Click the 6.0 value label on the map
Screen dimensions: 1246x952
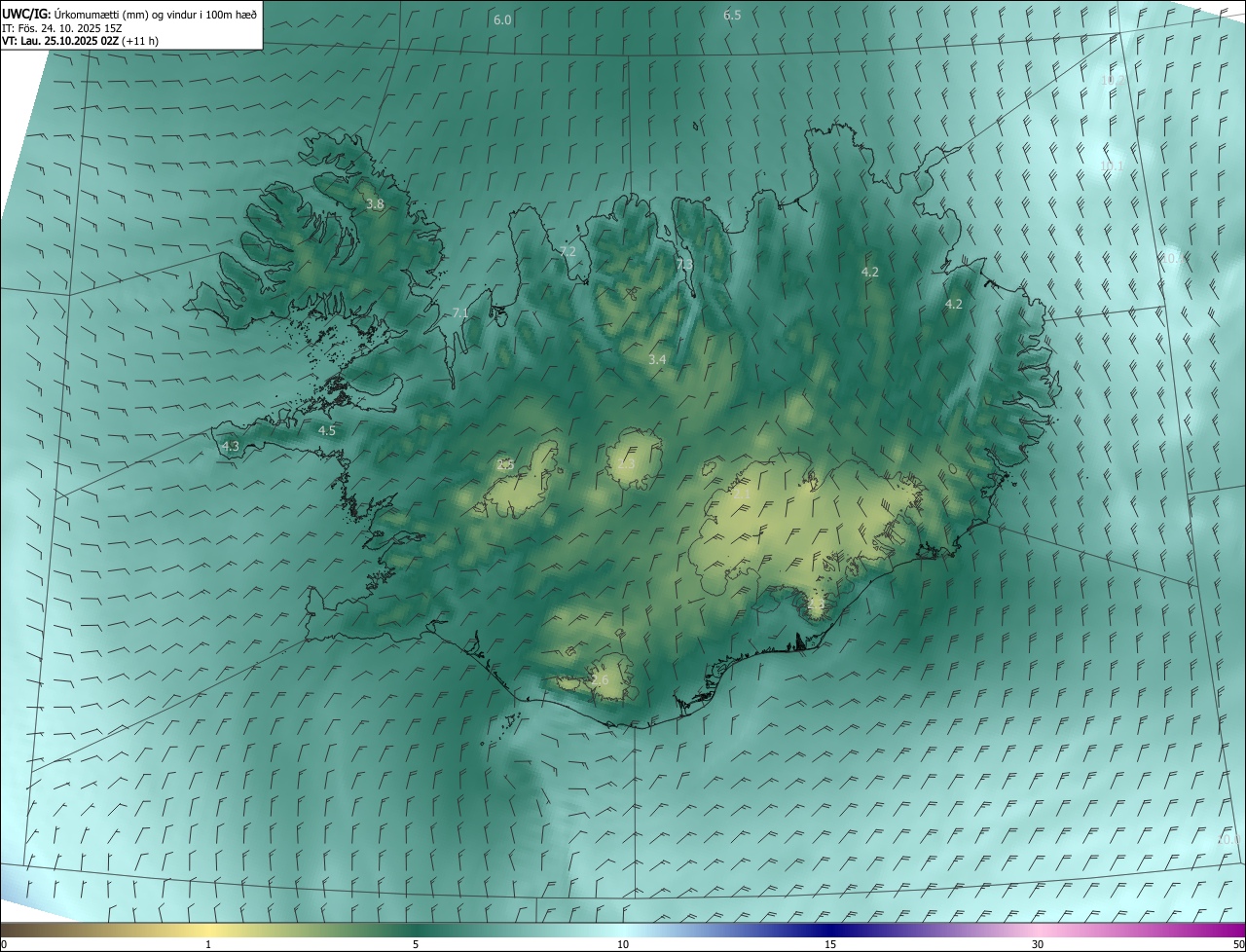click(502, 20)
